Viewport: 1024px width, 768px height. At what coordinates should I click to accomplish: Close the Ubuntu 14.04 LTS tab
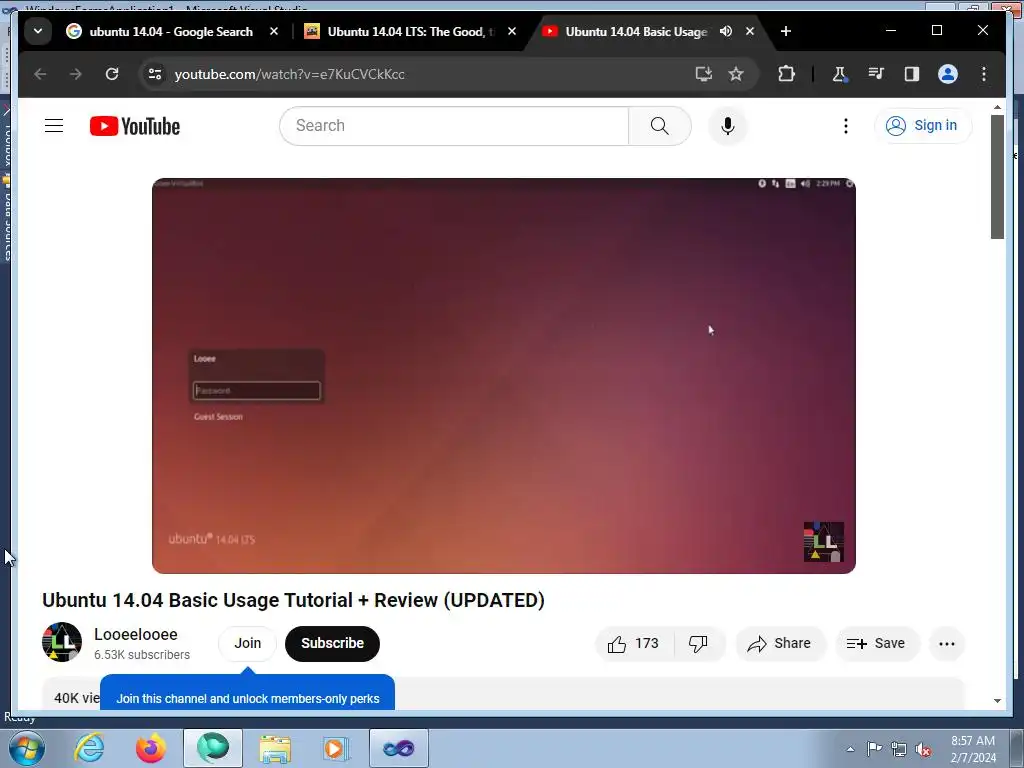point(512,31)
